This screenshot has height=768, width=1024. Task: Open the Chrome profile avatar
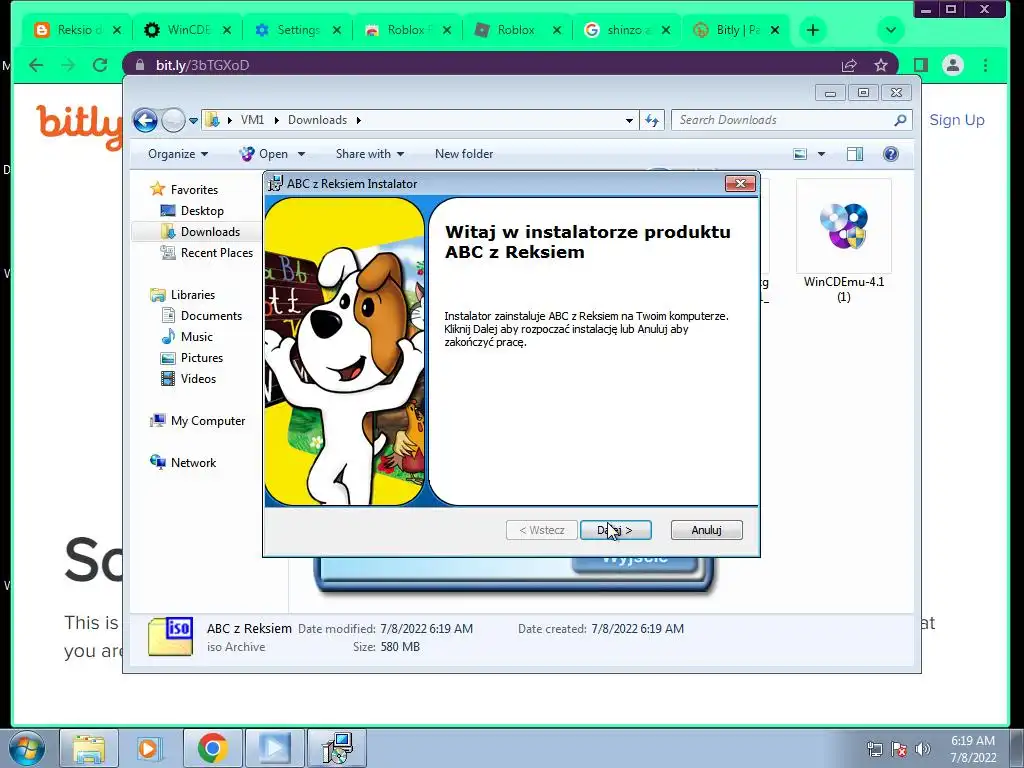953,65
